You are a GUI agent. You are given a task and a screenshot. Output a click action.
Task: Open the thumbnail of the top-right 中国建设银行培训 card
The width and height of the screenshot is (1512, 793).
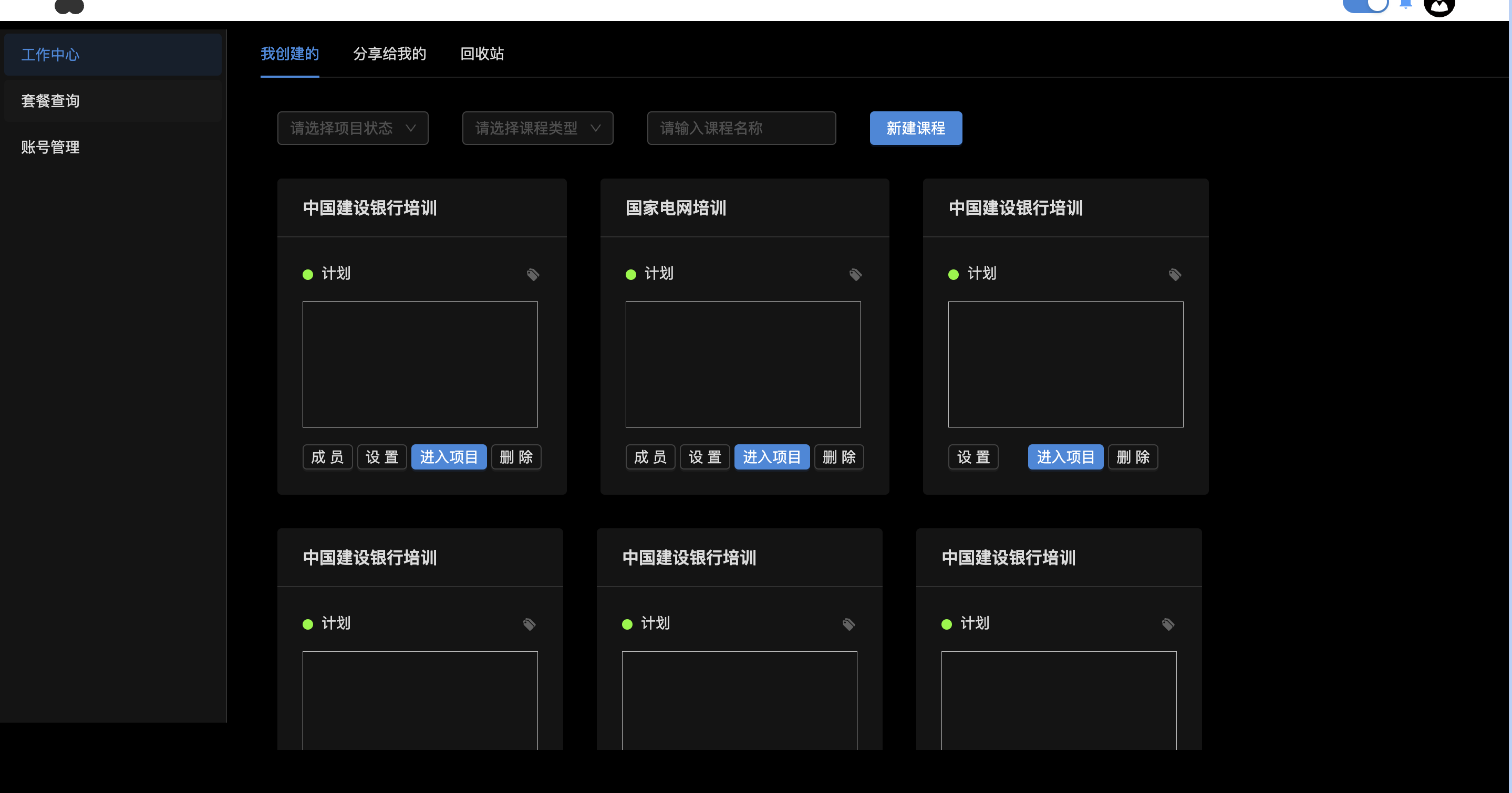1066,364
